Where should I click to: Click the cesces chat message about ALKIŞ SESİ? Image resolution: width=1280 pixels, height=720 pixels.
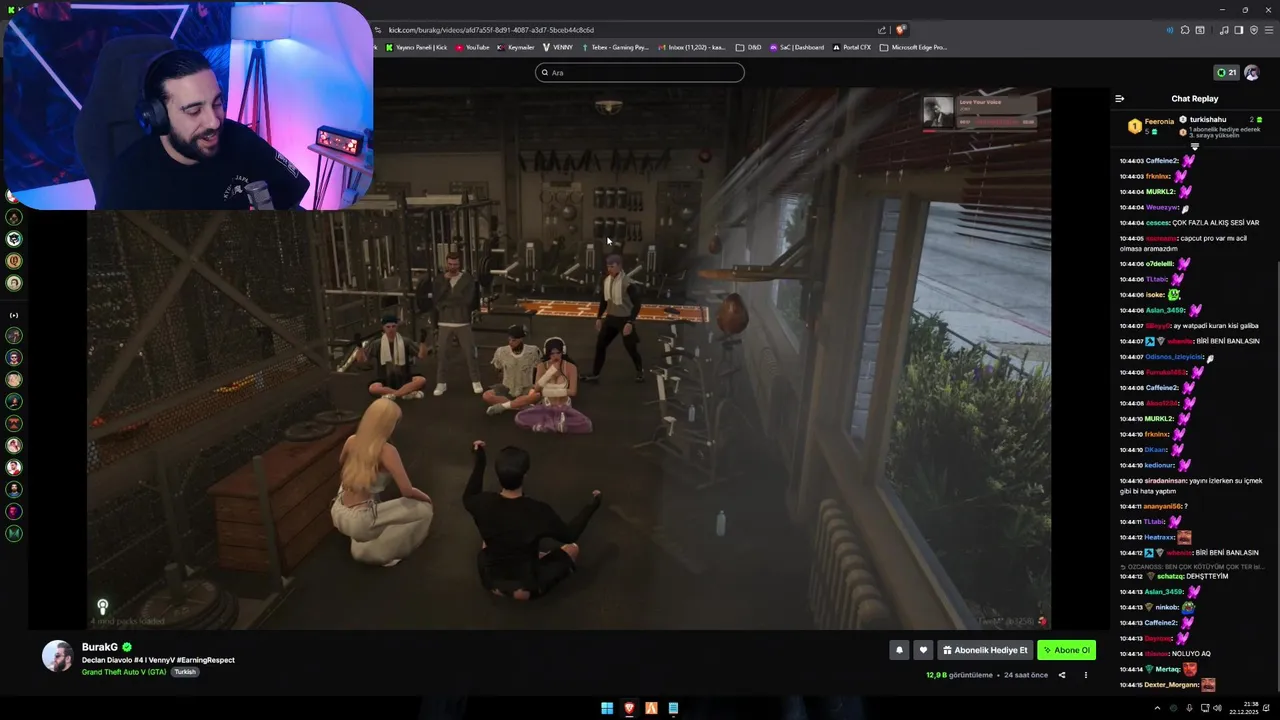[1189, 223]
